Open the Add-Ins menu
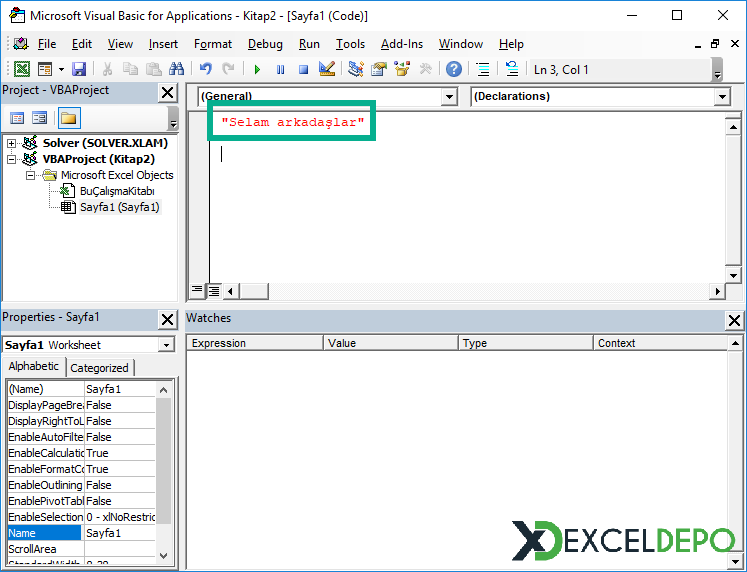747x572 pixels. 402,44
